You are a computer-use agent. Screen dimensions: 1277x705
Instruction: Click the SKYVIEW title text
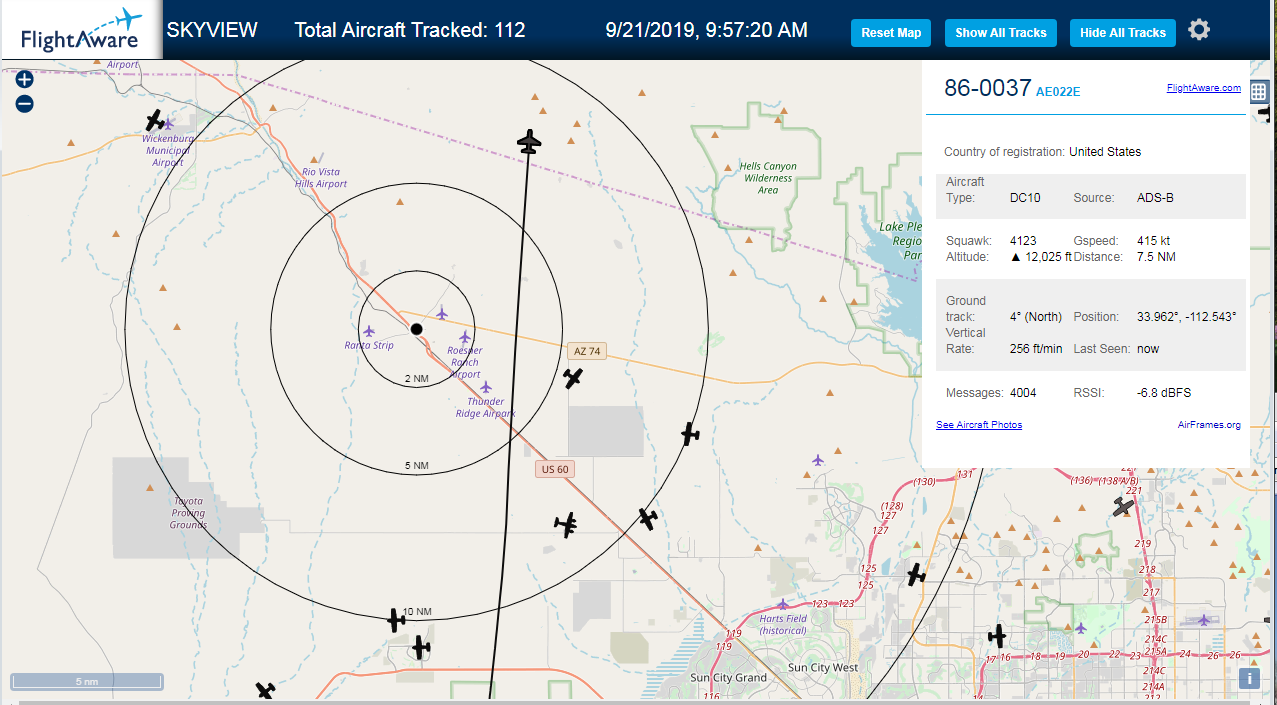pos(212,30)
